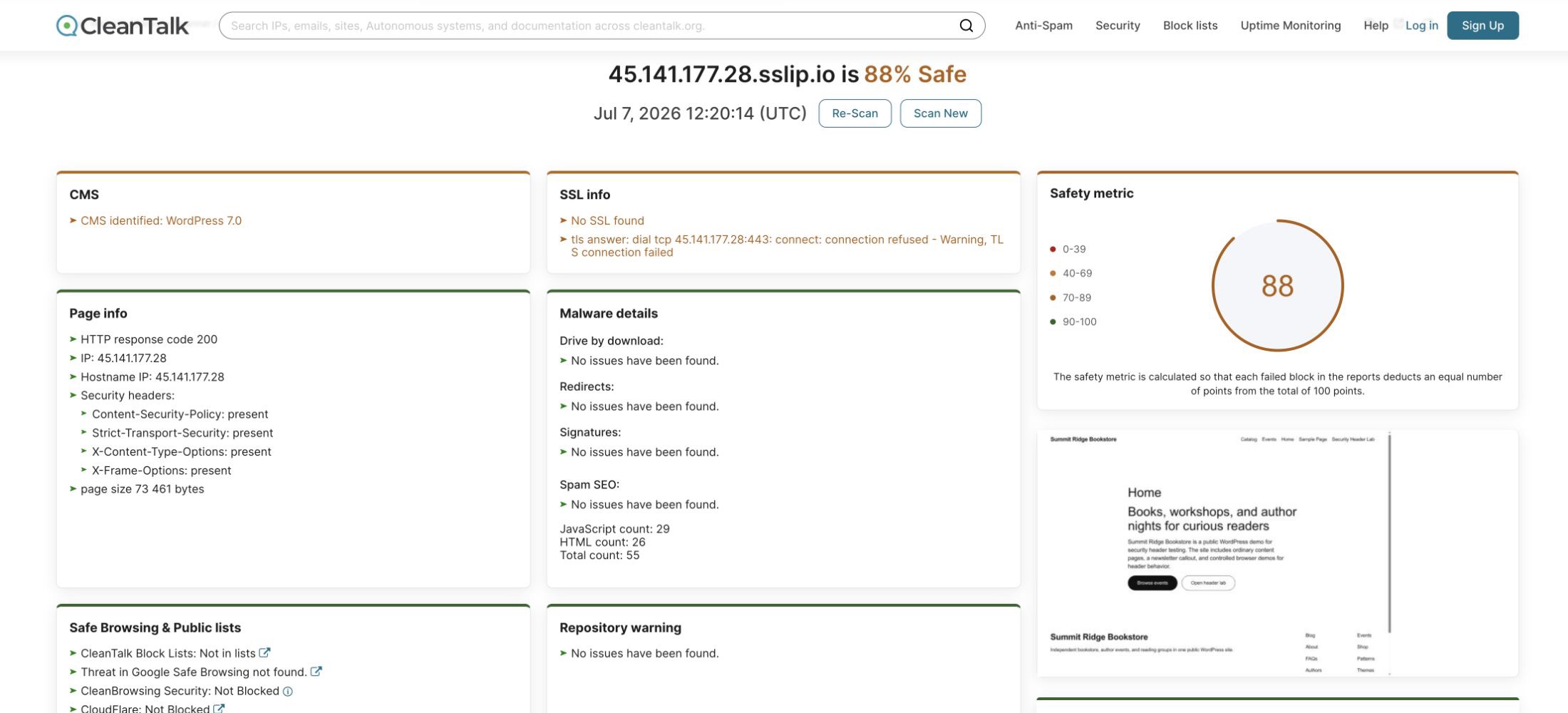Viewport: 1568px width, 713px height.
Task: Open the Security menu
Action: pos(1118,26)
